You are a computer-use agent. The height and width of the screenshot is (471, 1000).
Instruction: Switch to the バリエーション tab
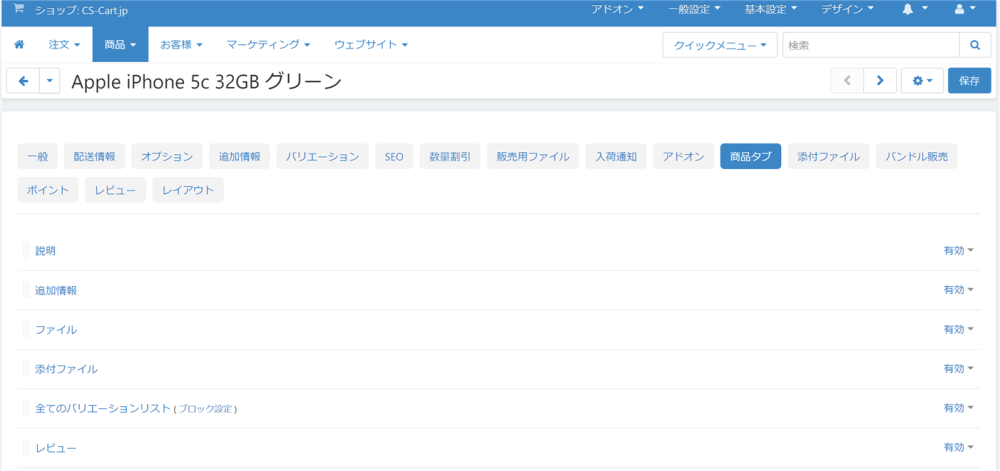point(323,156)
